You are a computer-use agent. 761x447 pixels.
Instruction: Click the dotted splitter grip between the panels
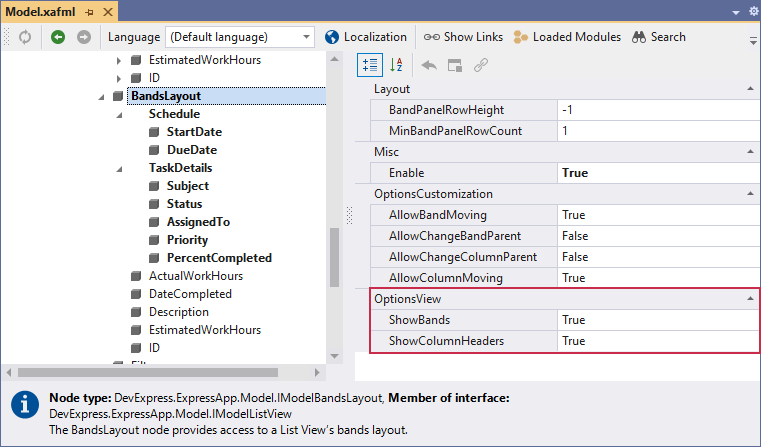(349, 215)
